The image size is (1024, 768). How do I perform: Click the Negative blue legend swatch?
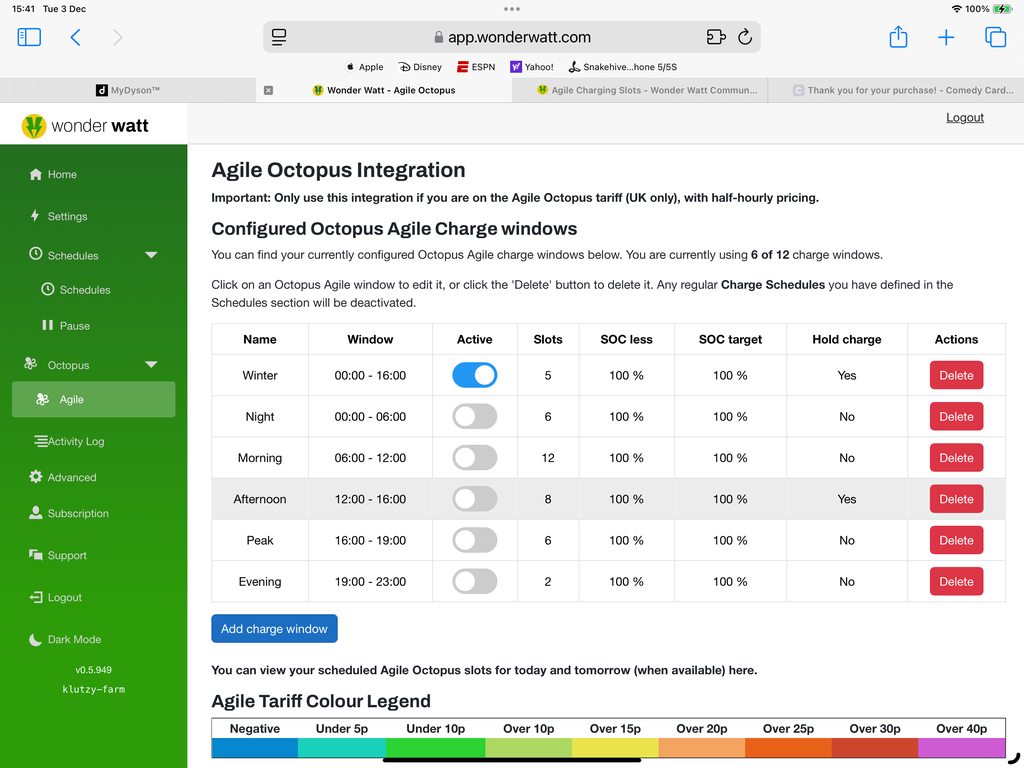point(255,747)
